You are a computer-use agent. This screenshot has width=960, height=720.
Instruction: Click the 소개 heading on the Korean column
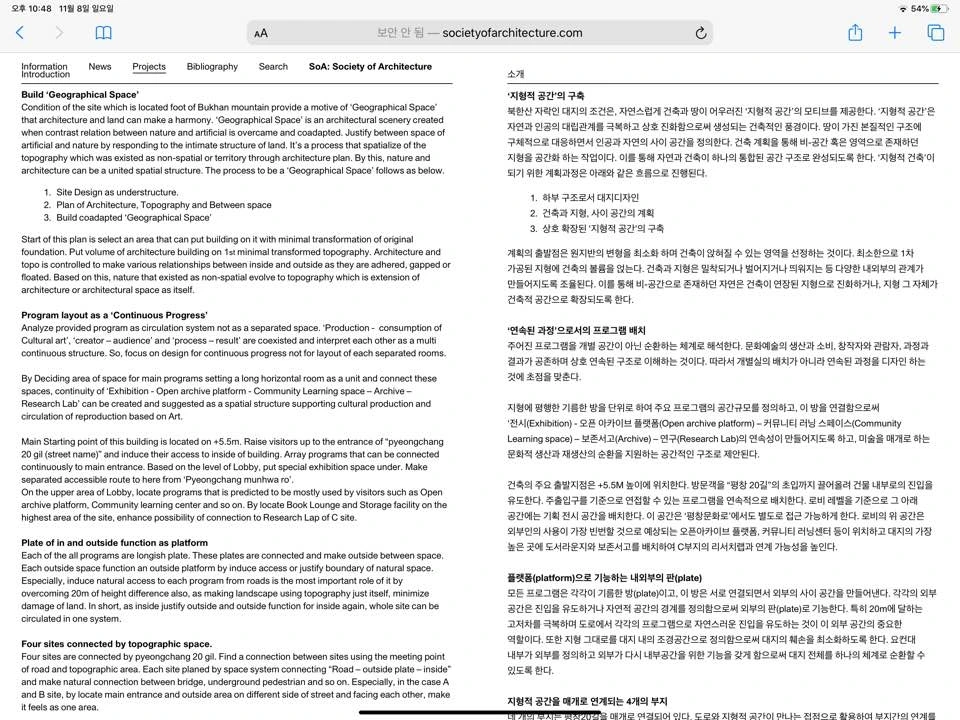pos(516,74)
